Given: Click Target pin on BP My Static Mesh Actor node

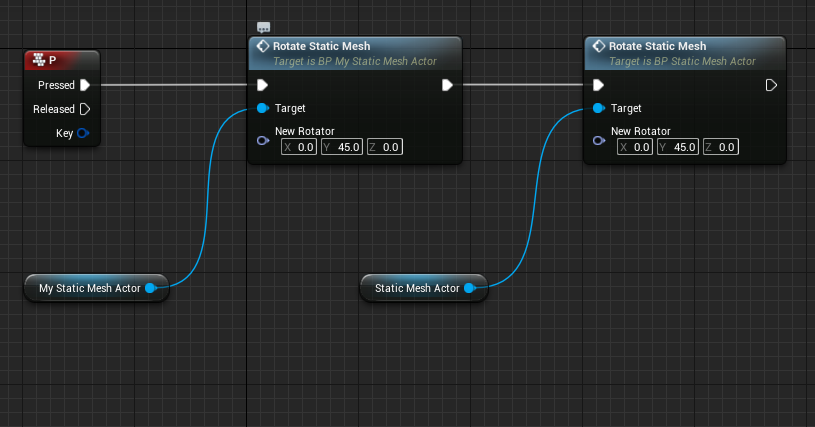Looking at the screenshot, I should (262, 108).
